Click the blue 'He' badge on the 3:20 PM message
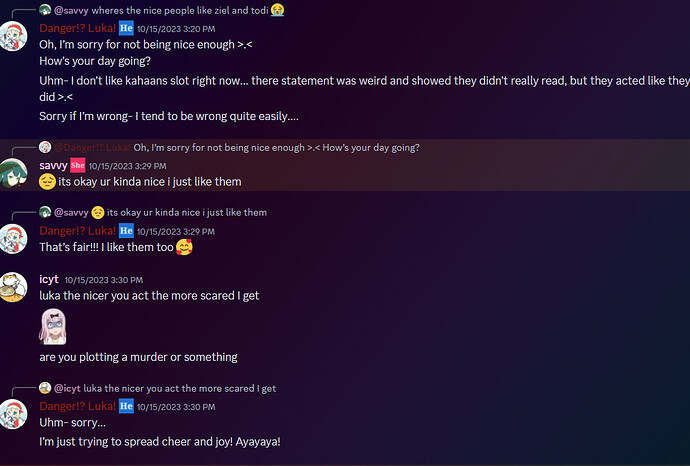This screenshot has width=690, height=466. 126,28
